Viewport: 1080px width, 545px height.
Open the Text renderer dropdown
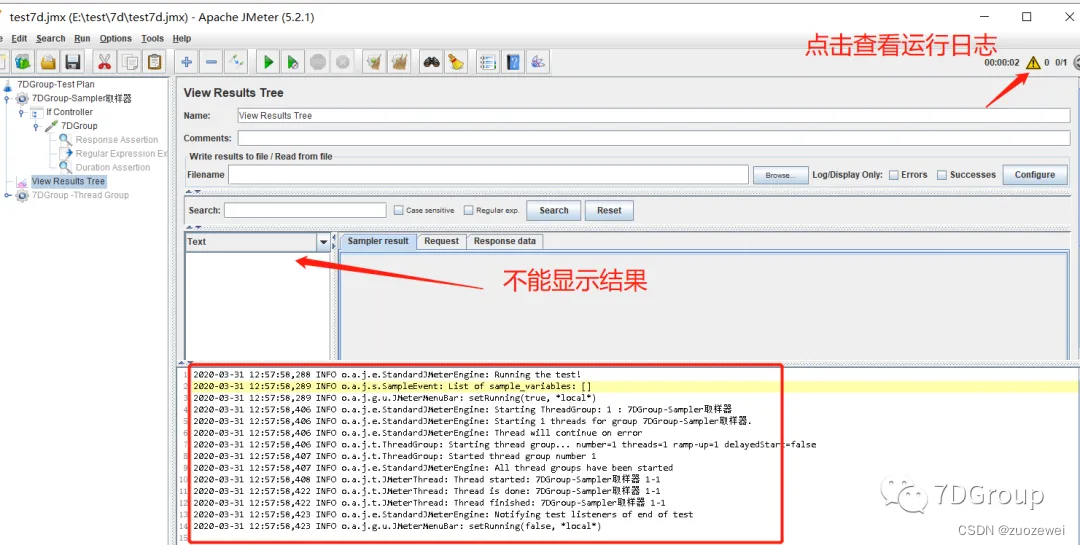323,242
